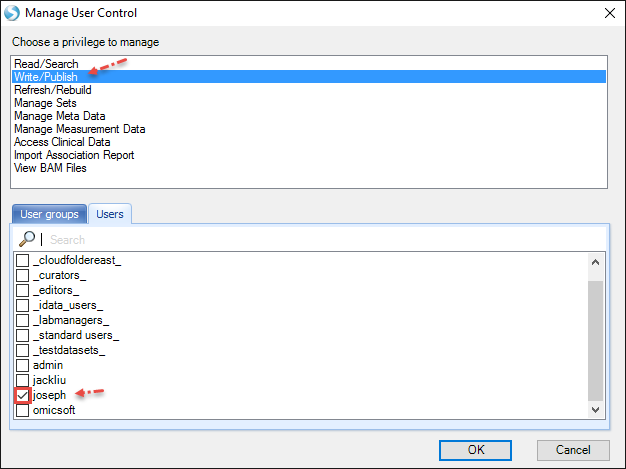Click the user list scroll up arrow
This screenshot has height=469, width=626.
595,262
